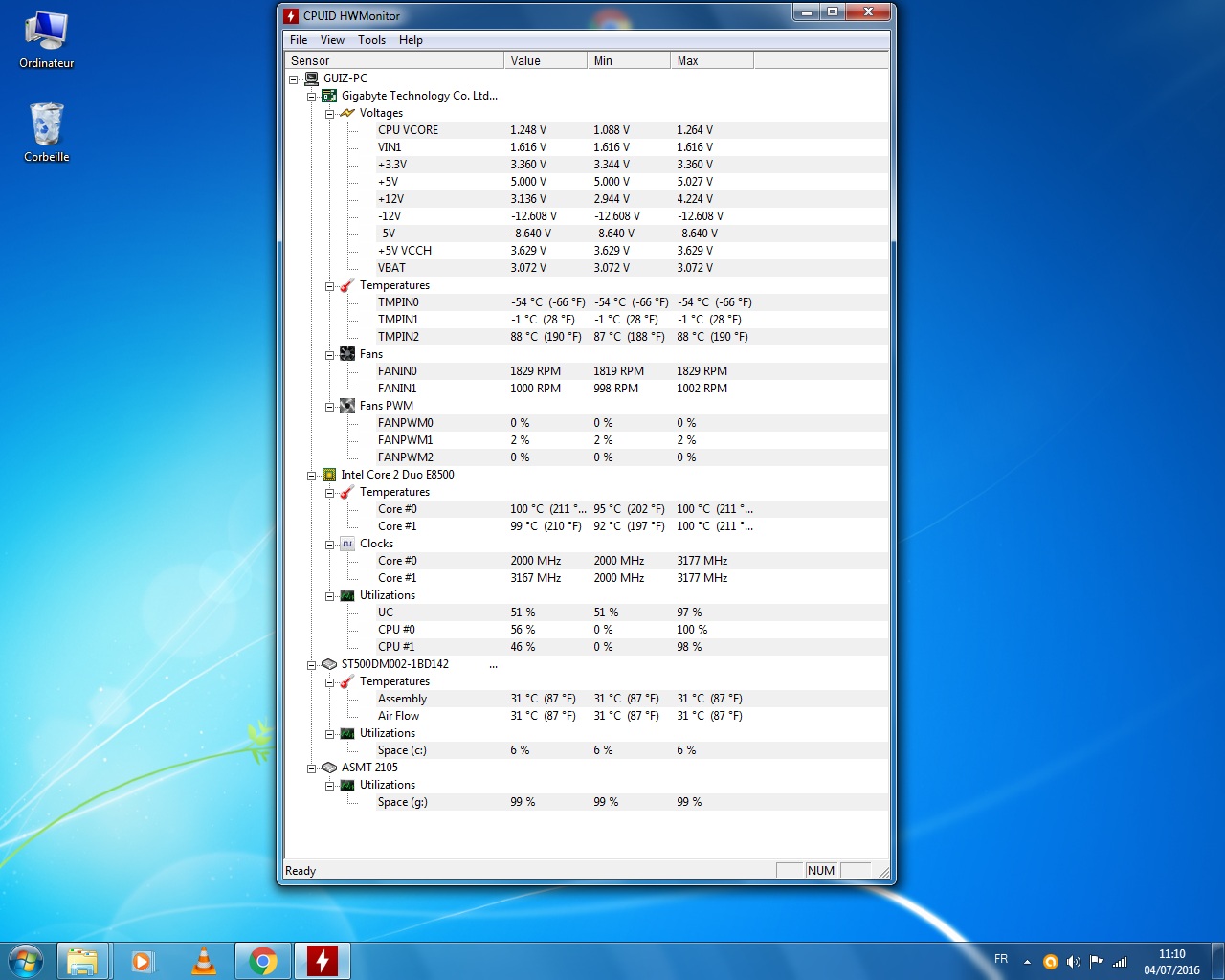1225x980 pixels.
Task: Click the FR language indicator
Action: (x=1001, y=959)
